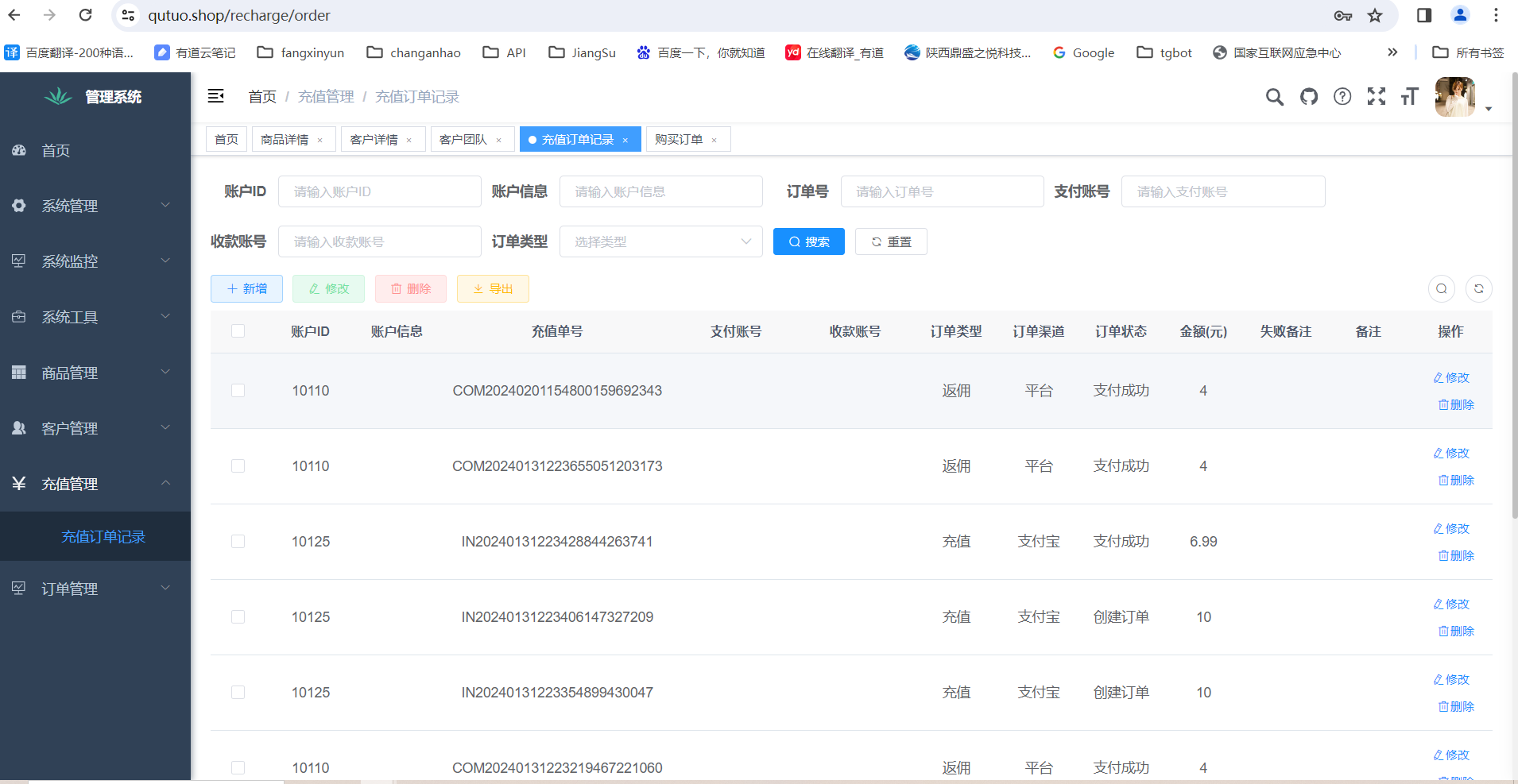Show more bookmarks with the double chevron

coord(1392,52)
